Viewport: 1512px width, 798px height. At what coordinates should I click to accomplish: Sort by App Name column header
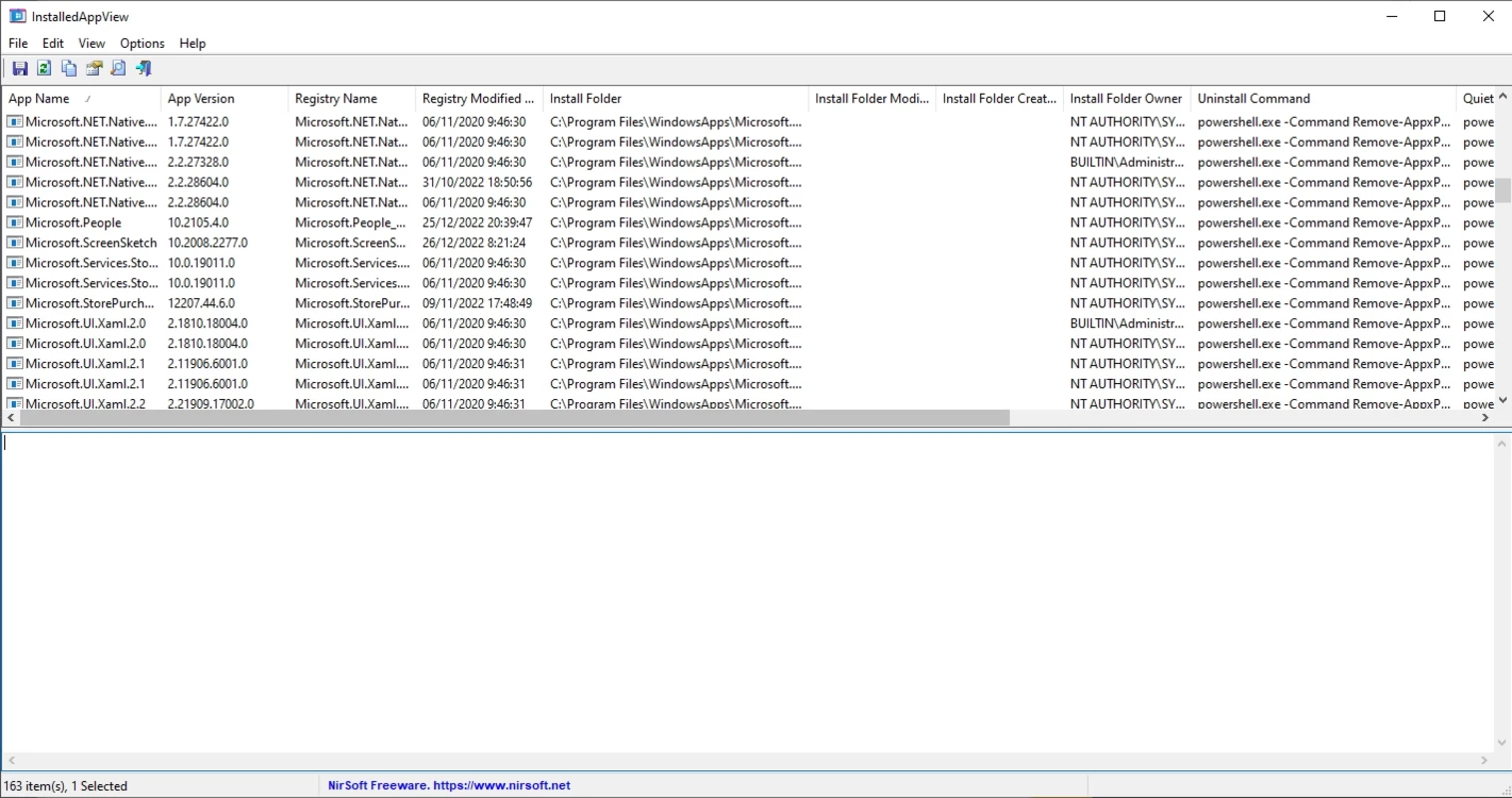[x=81, y=99]
